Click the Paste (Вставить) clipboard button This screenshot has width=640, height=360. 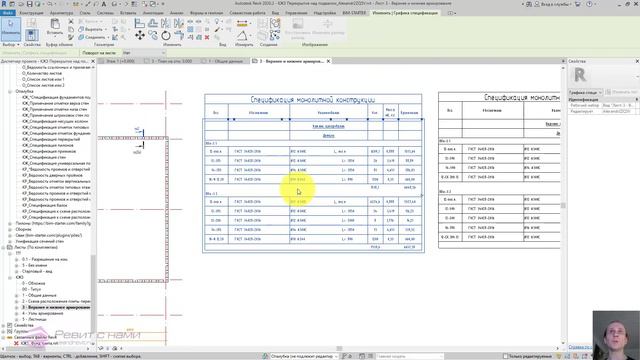55,27
